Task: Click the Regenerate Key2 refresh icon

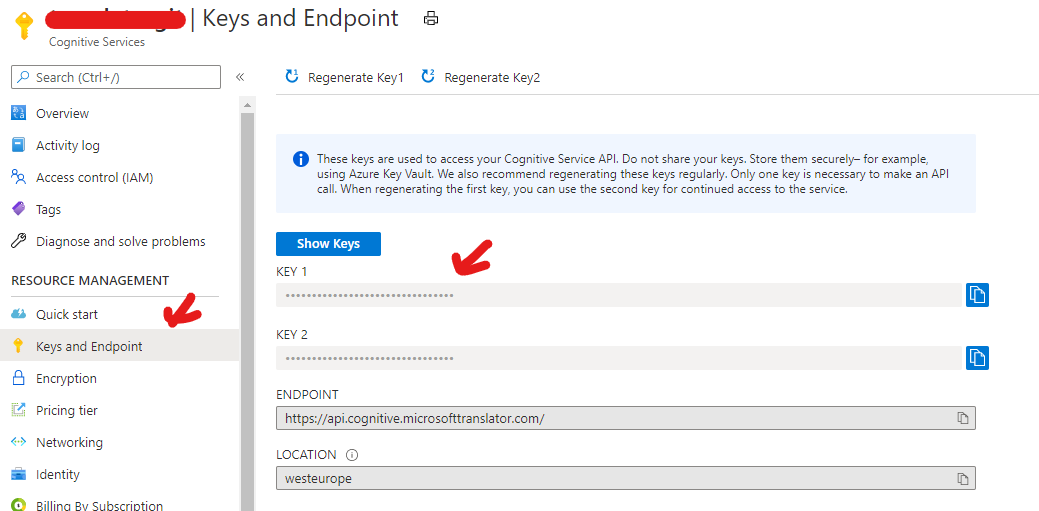Action: (428, 76)
